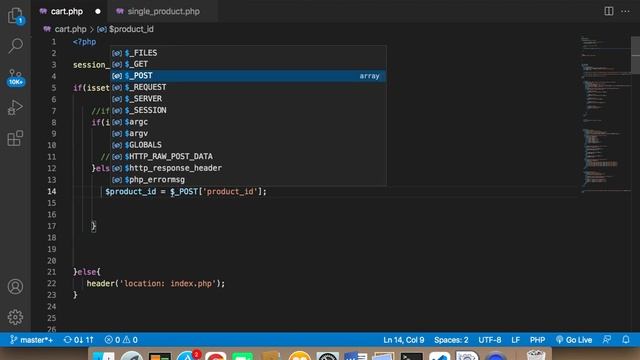Select $_REQUEST suggestion
640x360 pixels.
point(248,87)
